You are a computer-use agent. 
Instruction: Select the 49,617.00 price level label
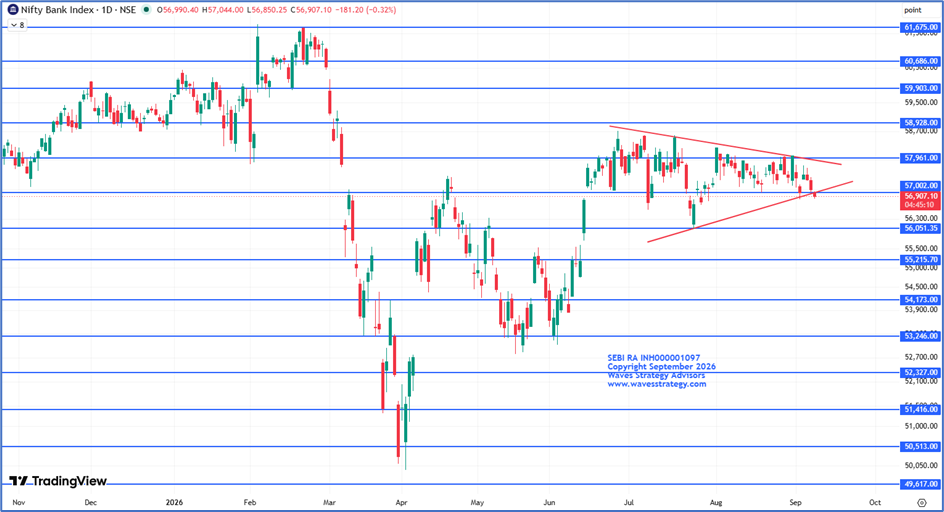(x=921, y=484)
